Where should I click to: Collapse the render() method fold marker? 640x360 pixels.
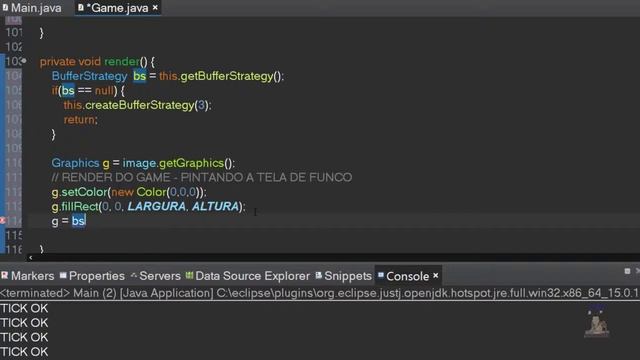[x=24, y=61]
